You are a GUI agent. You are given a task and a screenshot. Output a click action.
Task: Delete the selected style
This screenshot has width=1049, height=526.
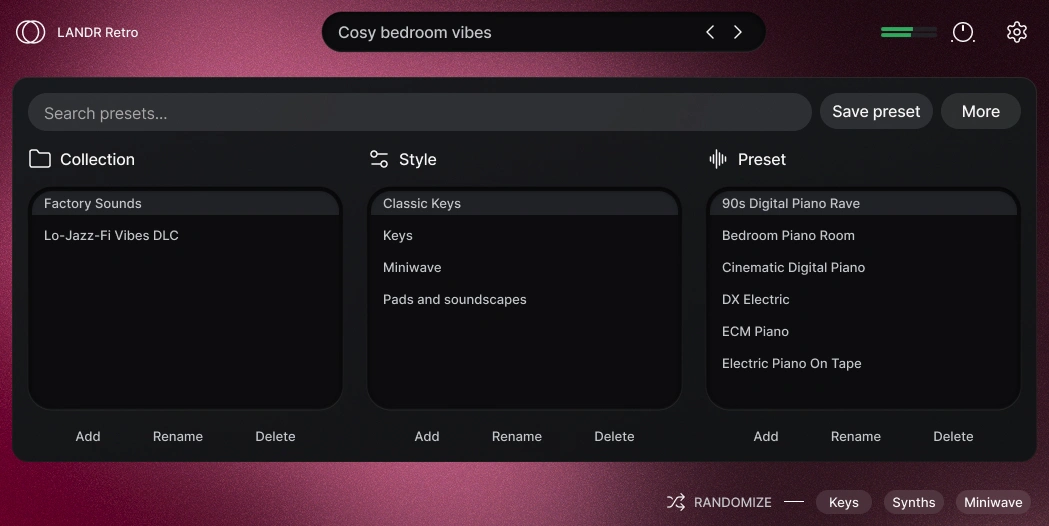pos(614,436)
